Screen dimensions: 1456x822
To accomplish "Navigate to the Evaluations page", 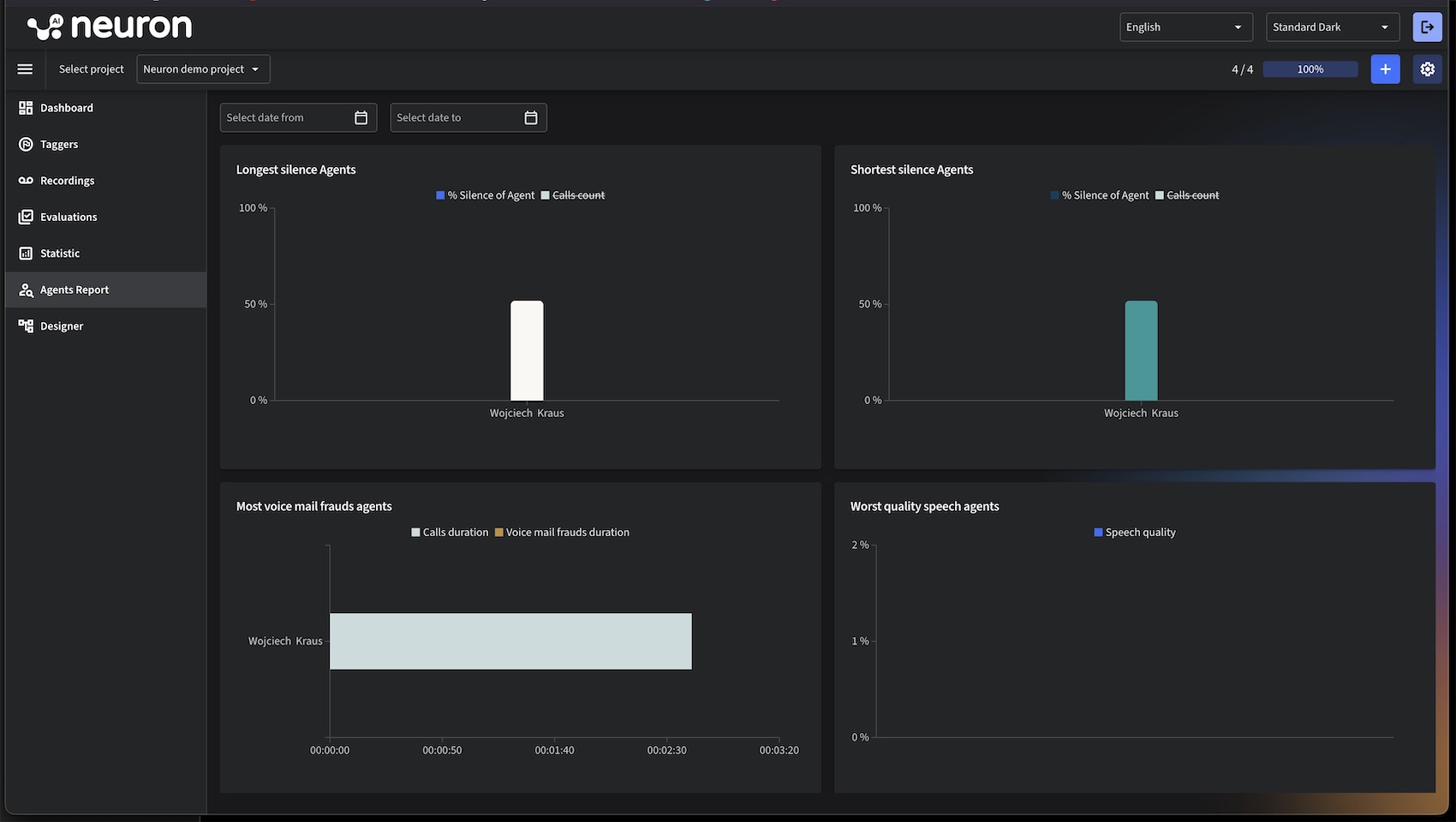I will click(69, 217).
